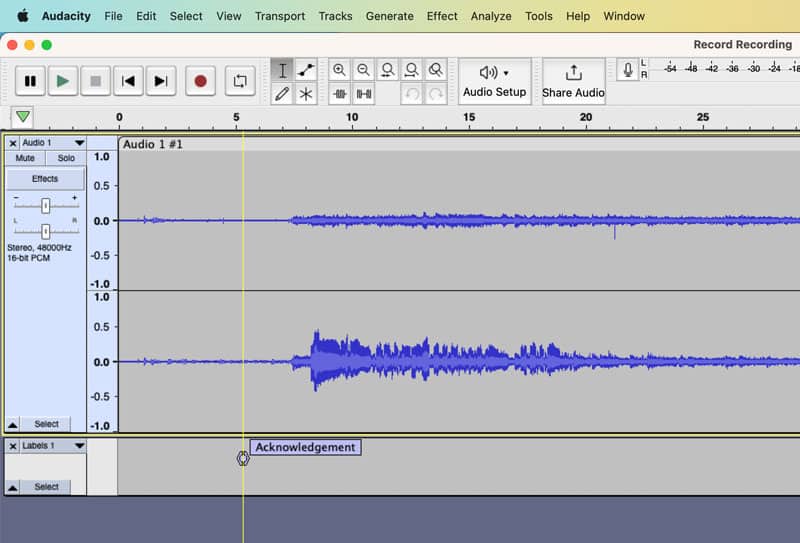Toggle the Loop playback button
Screen dimensions: 800x543
(240, 81)
